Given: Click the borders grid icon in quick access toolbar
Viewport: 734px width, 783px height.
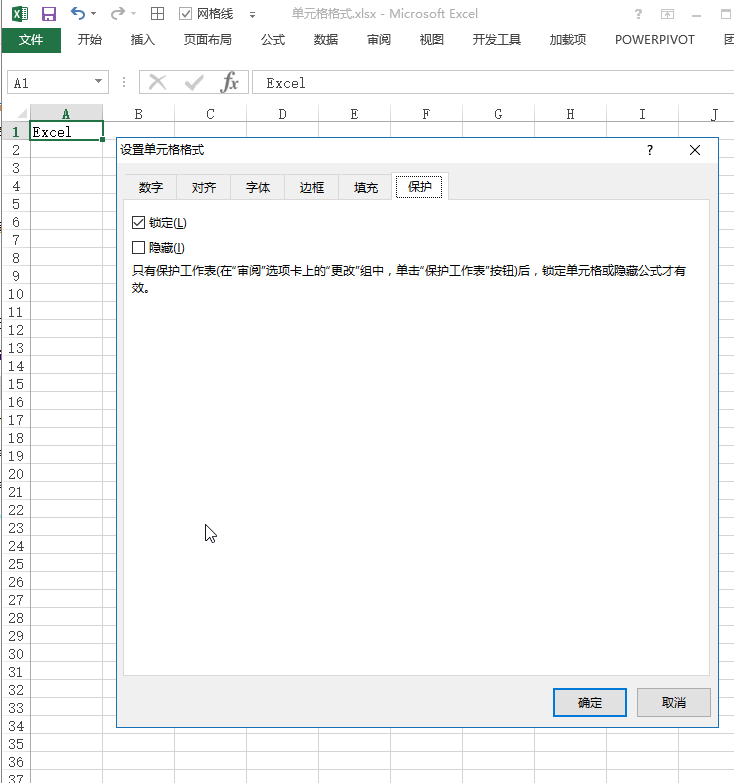Looking at the screenshot, I should tap(157, 14).
